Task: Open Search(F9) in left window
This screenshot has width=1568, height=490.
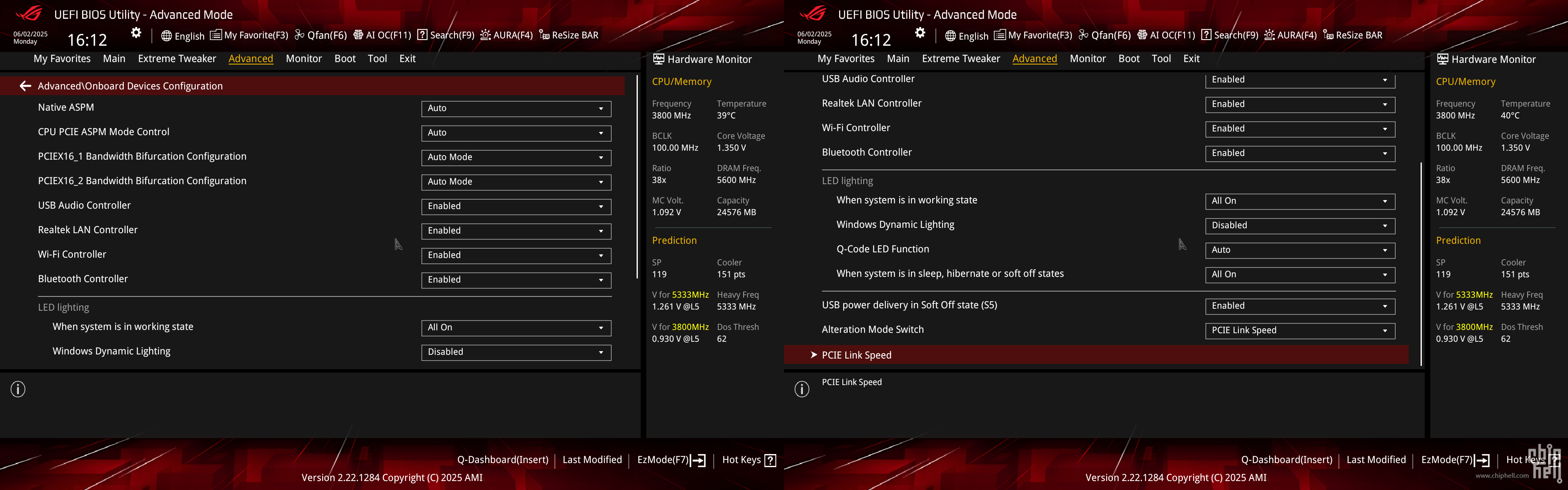Action: click(x=445, y=35)
